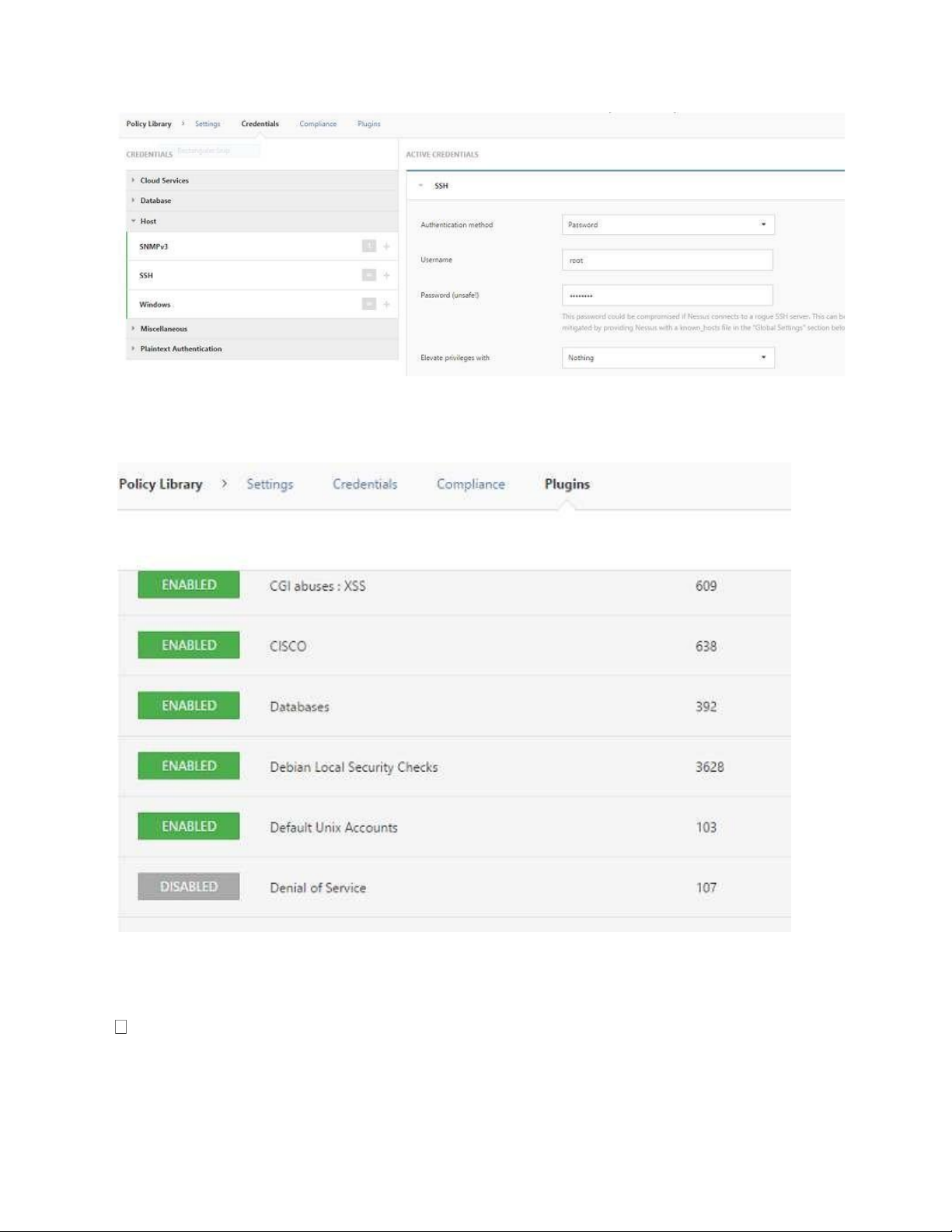Screen dimensions: 952x1232
Task: Disable Debian Local Security Checks family
Action: (x=189, y=766)
